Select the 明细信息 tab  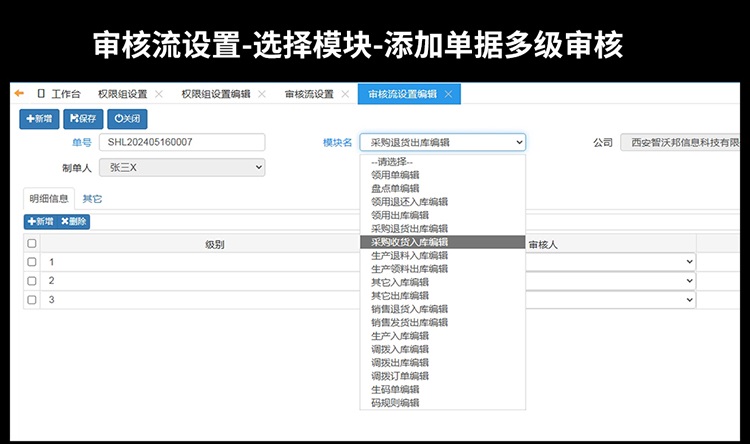point(49,199)
